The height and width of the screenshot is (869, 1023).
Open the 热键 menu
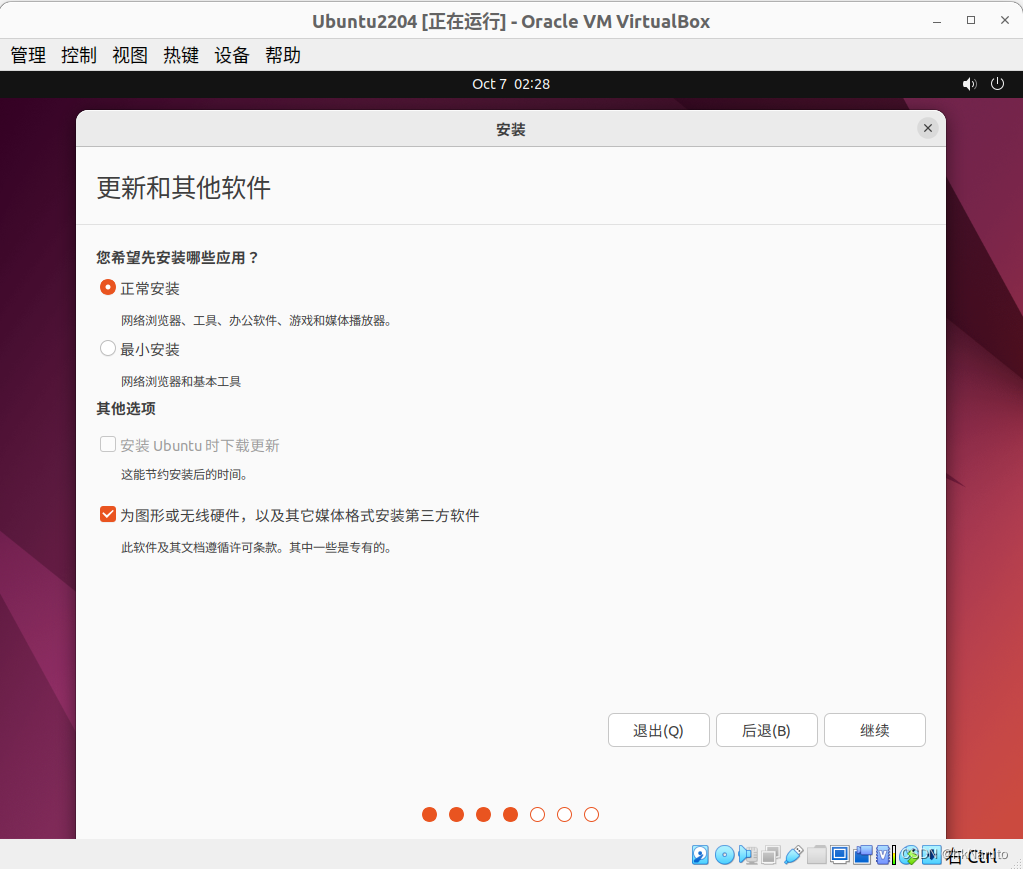pos(181,55)
